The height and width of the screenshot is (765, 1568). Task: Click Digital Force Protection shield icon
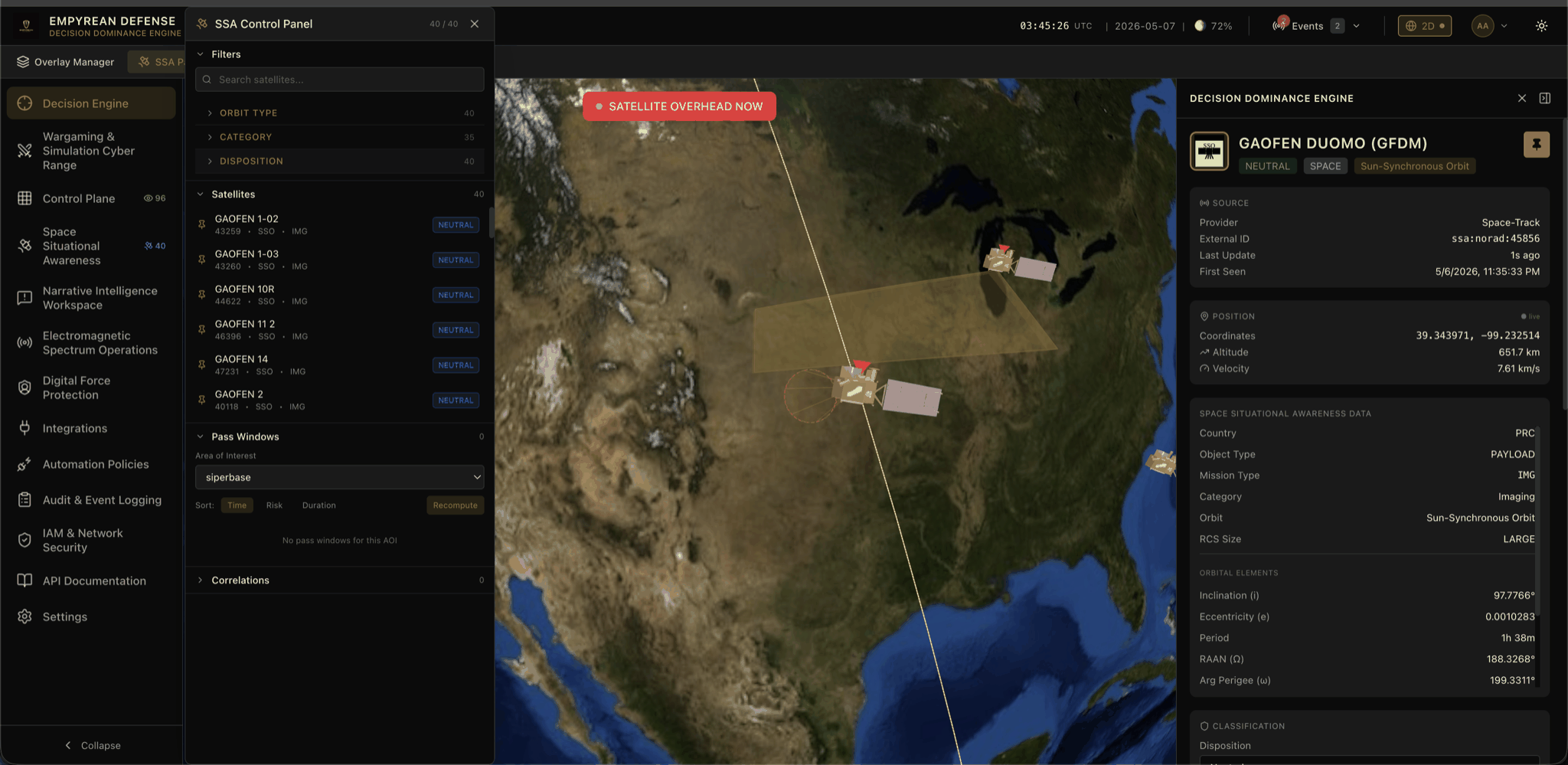pos(24,387)
